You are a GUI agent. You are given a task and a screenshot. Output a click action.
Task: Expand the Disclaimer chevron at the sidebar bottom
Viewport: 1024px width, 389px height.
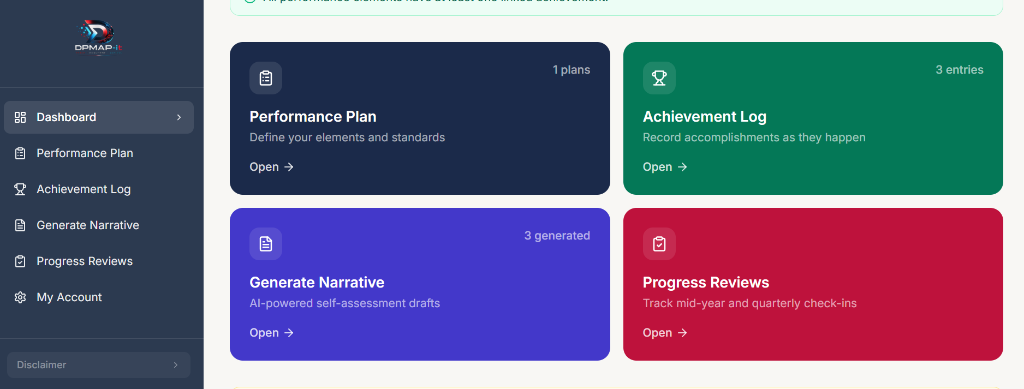175,365
